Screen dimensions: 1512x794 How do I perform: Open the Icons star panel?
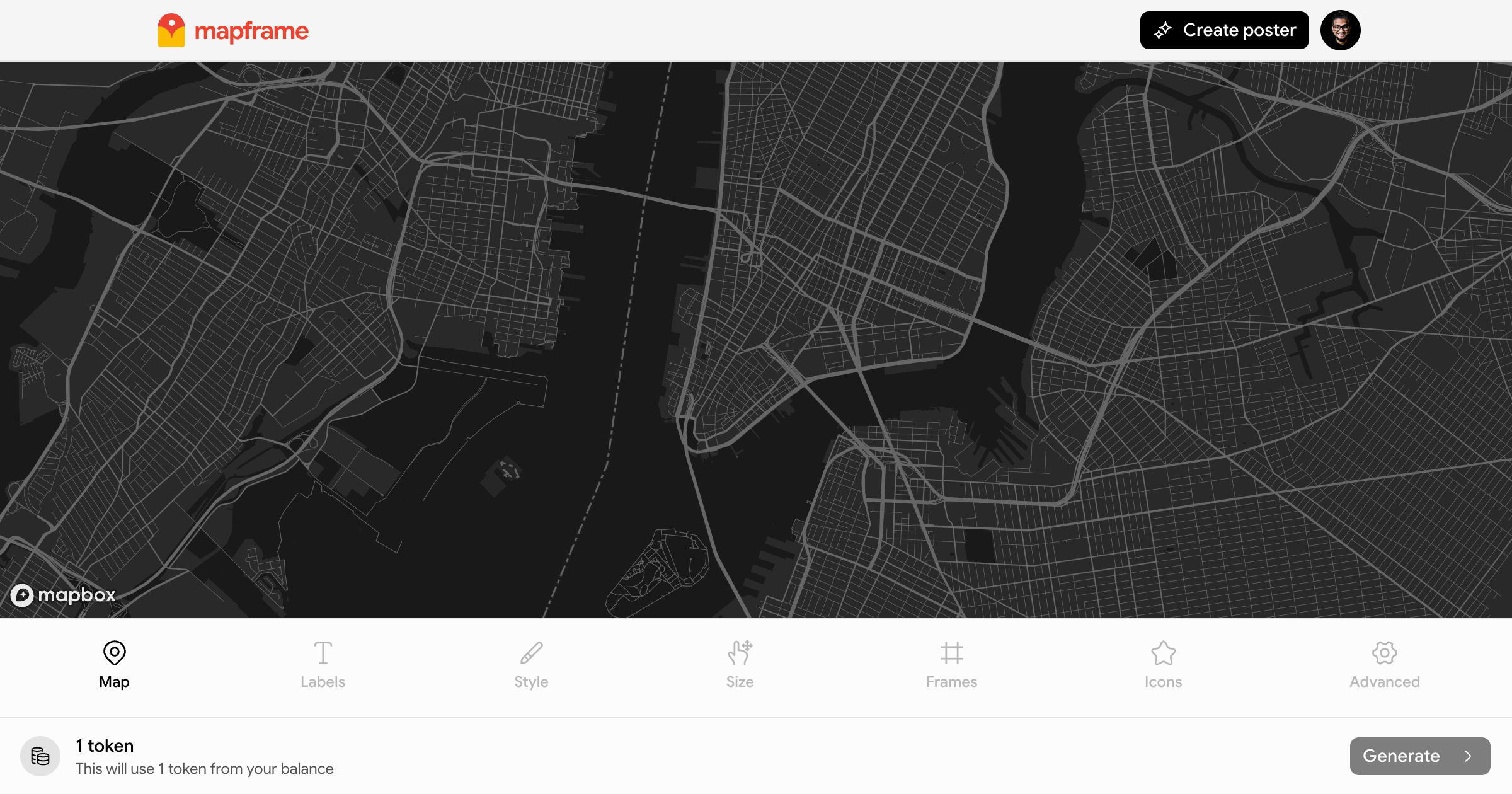point(1163,653)
